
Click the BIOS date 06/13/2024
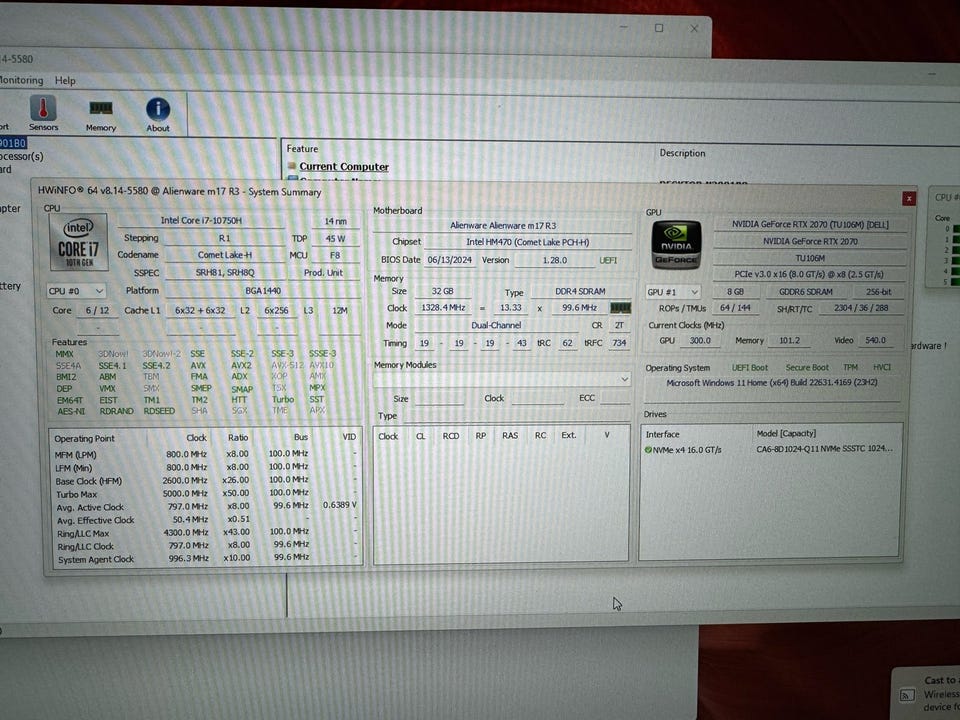pos(449,260)
